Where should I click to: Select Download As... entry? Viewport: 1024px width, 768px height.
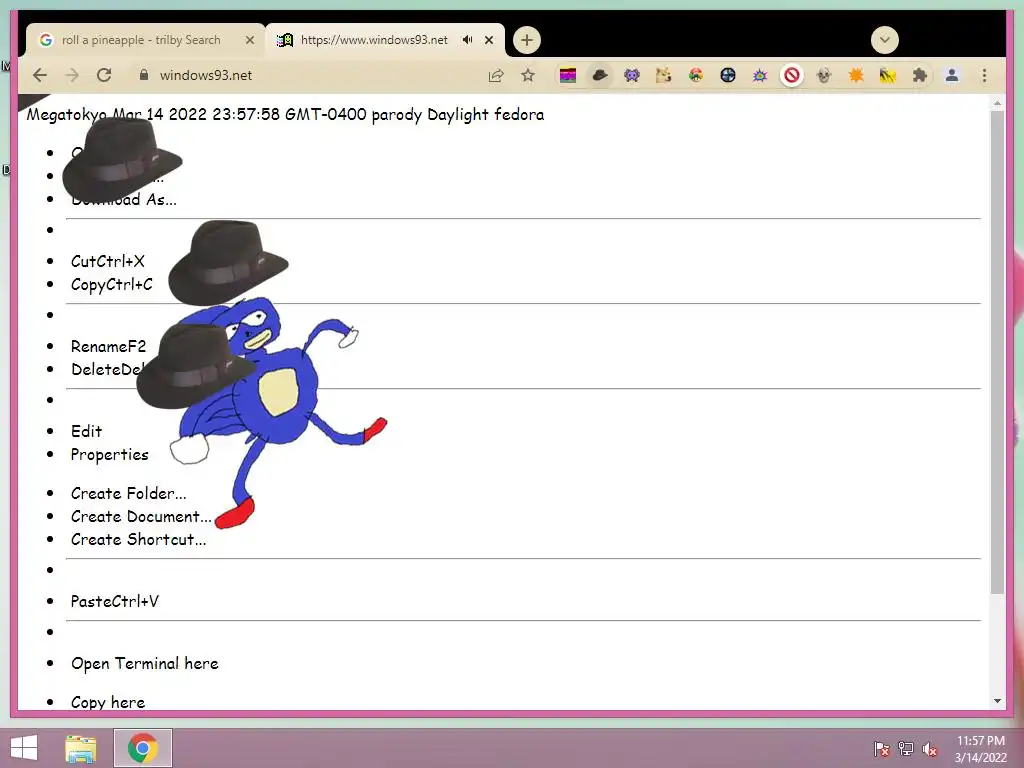tap(123, 199)
